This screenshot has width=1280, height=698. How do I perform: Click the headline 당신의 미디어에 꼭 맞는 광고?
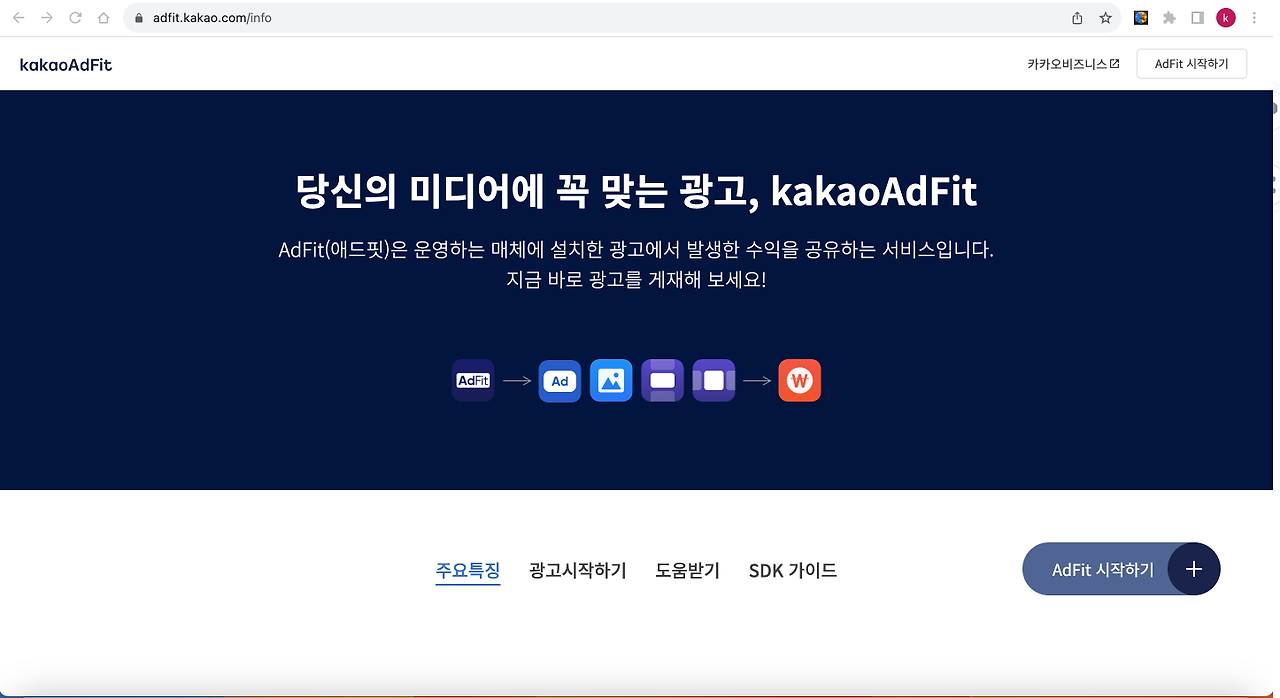(635, 190)
